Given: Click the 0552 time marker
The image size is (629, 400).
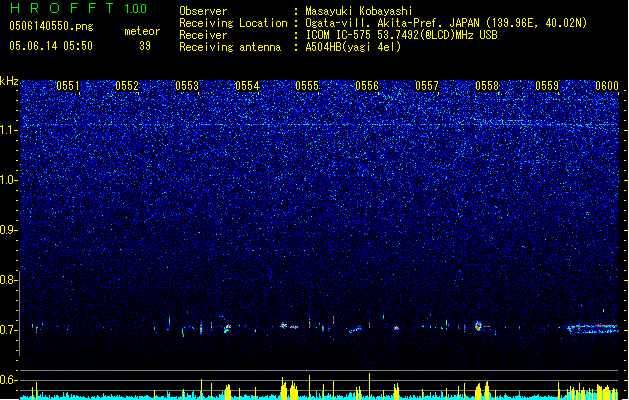Looking at the screenshot, I should (x=127, y=86).
